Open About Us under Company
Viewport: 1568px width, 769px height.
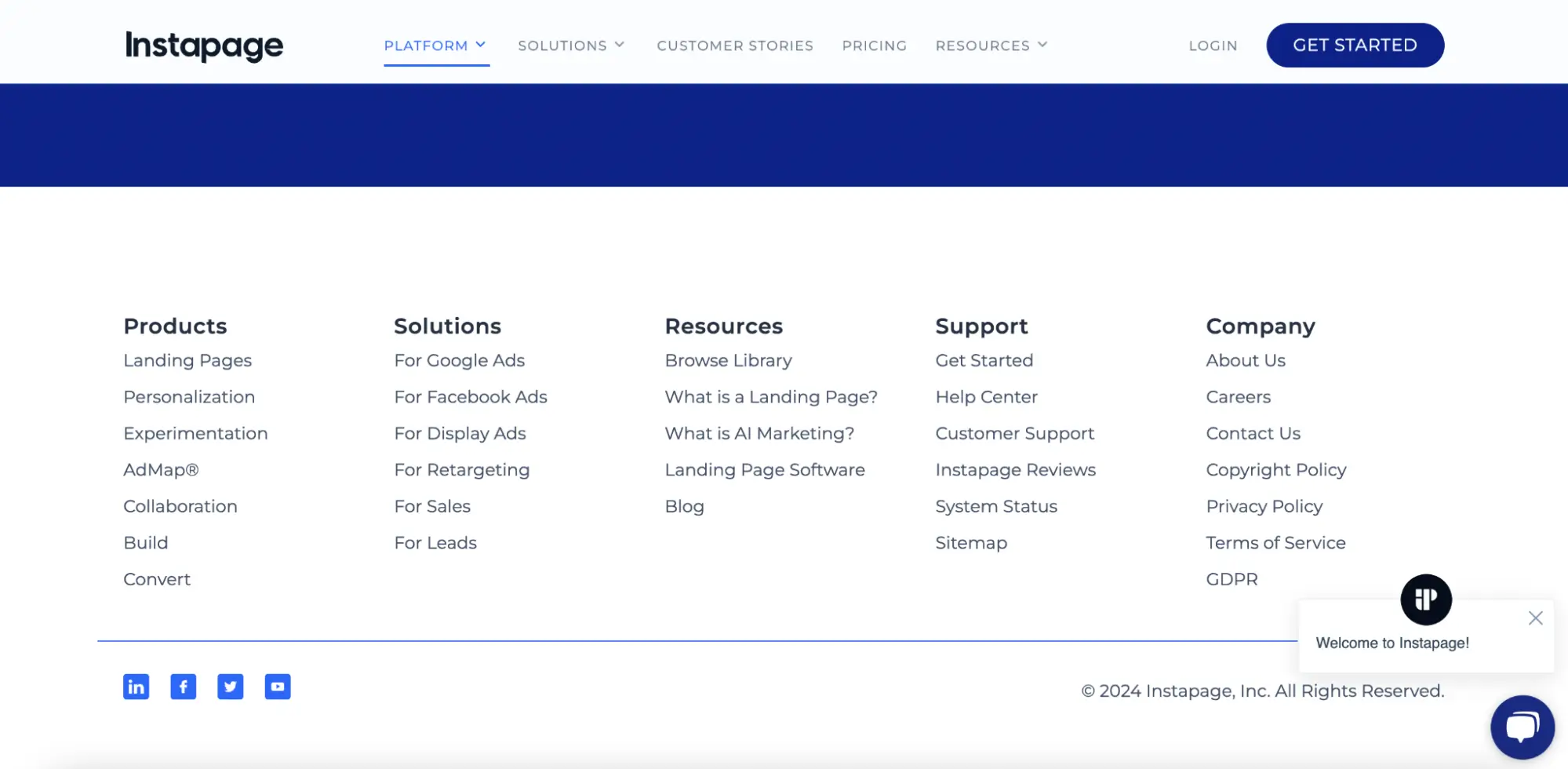[1246, 360]
